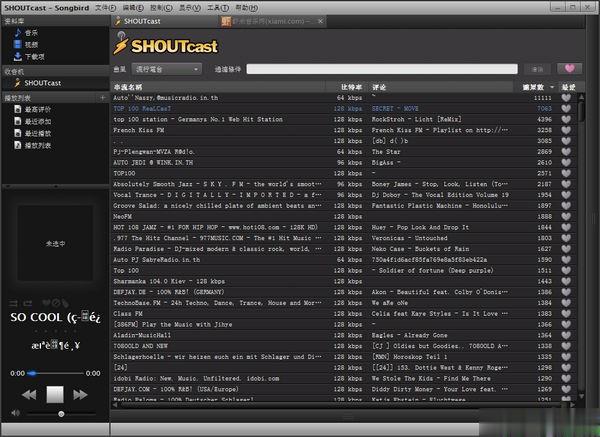The width and height of the screenshot is (600, 437).
Task: Favorite French Kiss FM heart
Action: pos(566,130)
